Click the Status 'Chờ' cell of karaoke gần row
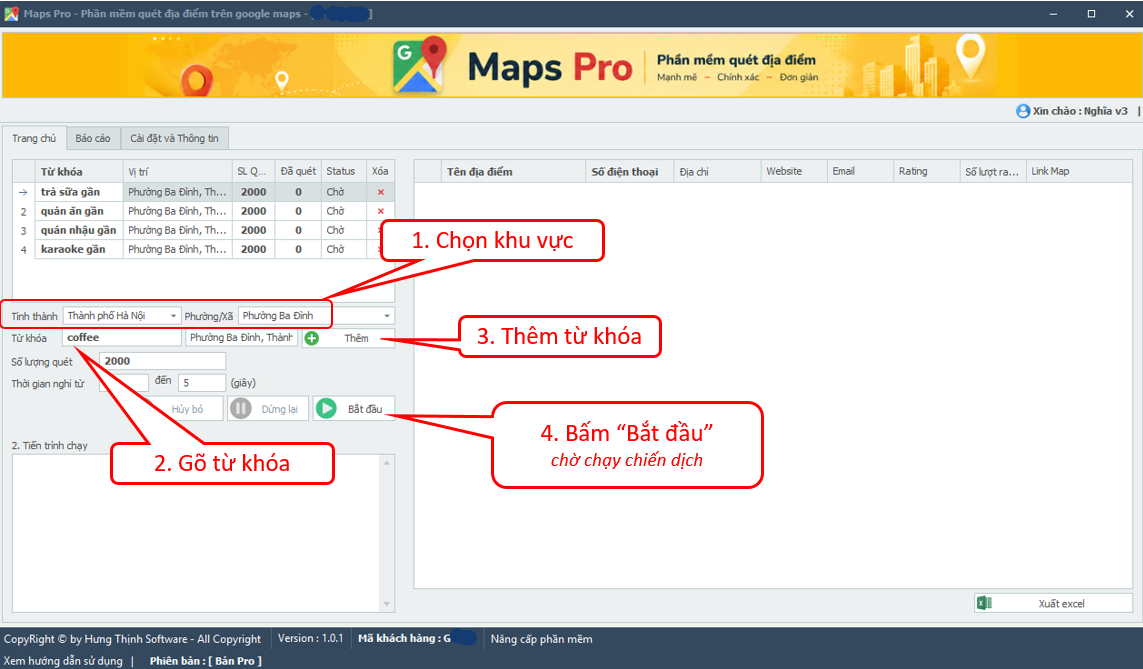Viewport: 1143px width, 669px height. (x=343, y=249)
